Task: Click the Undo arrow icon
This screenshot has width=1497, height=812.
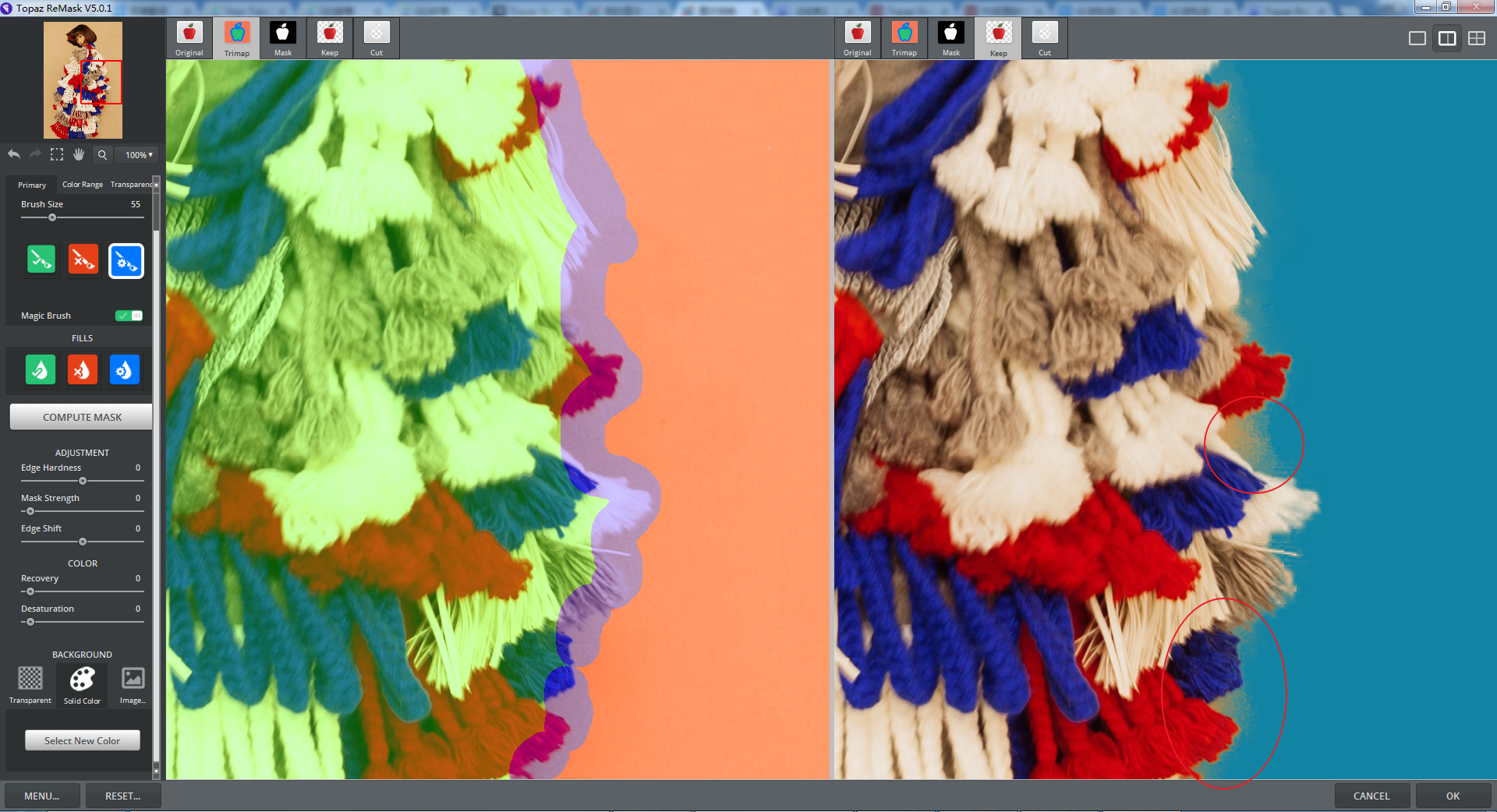Action: point(14,154)
